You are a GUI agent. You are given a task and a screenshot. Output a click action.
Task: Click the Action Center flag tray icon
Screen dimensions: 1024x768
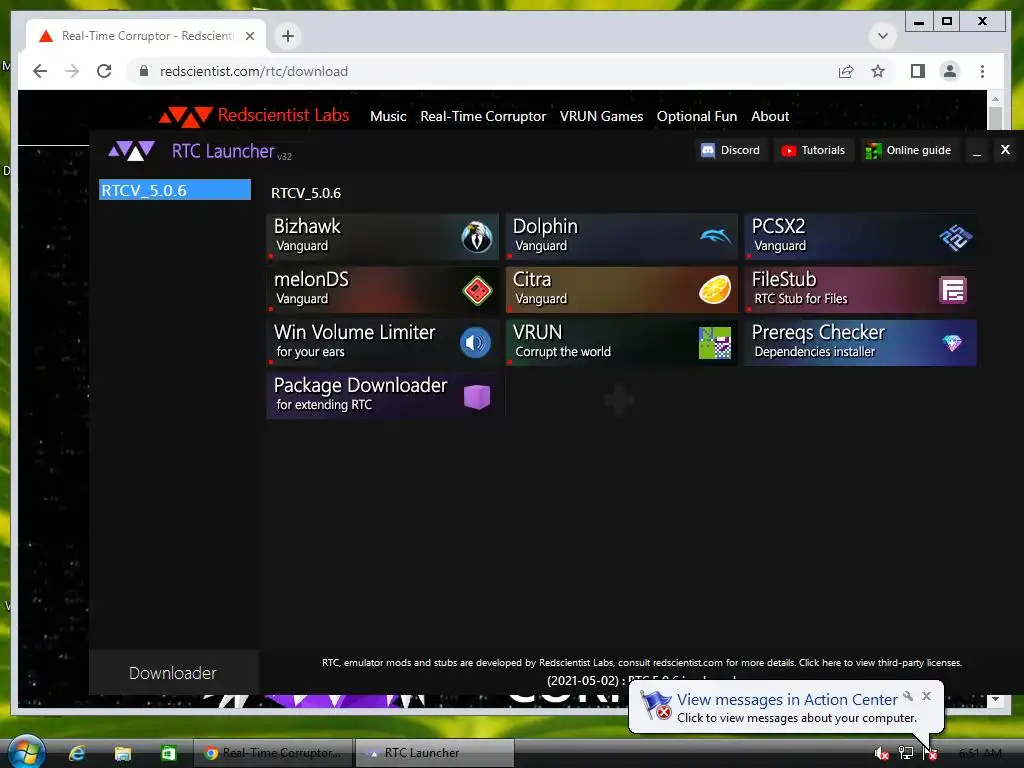[x=930, y=753]
